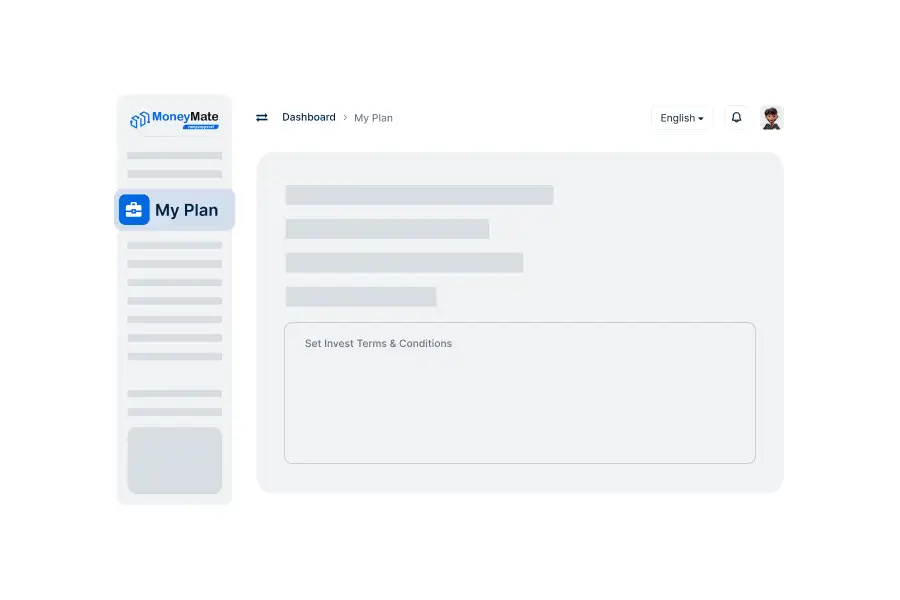
Task: Click the first sidebar placeholder line under logo
Action: (x=174, y=156)
